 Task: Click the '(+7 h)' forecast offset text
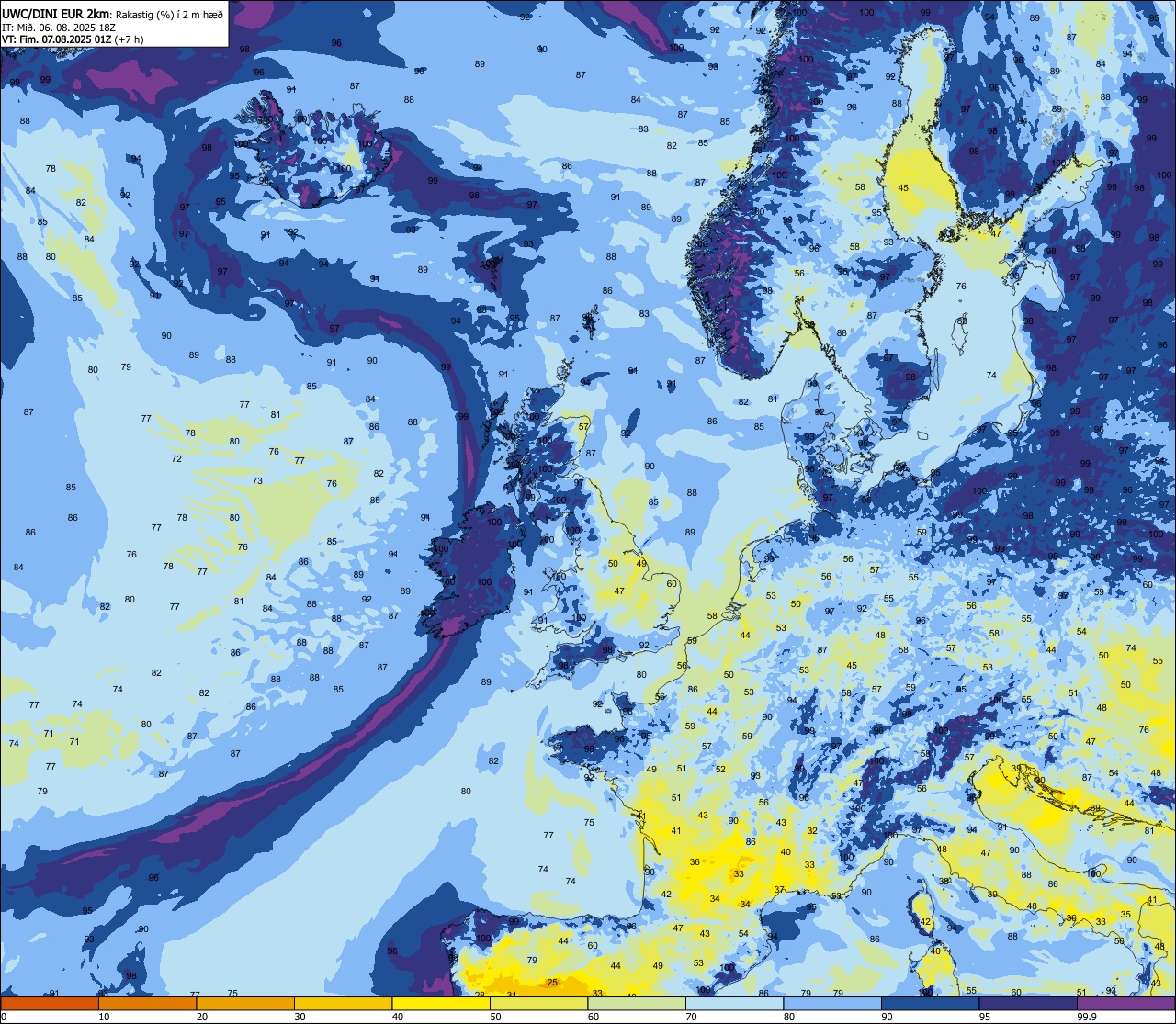pyautogui.click(x=128, y=39)
